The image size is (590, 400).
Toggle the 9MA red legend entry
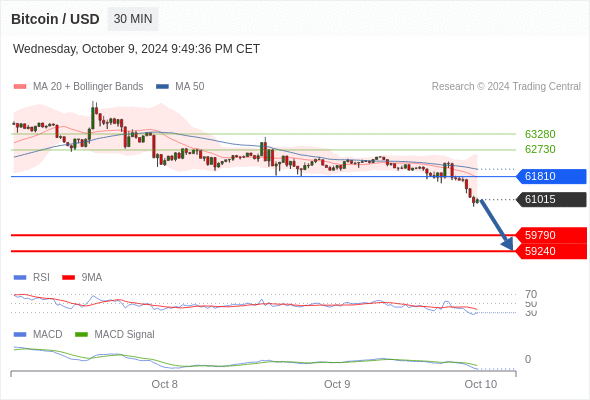82,277
